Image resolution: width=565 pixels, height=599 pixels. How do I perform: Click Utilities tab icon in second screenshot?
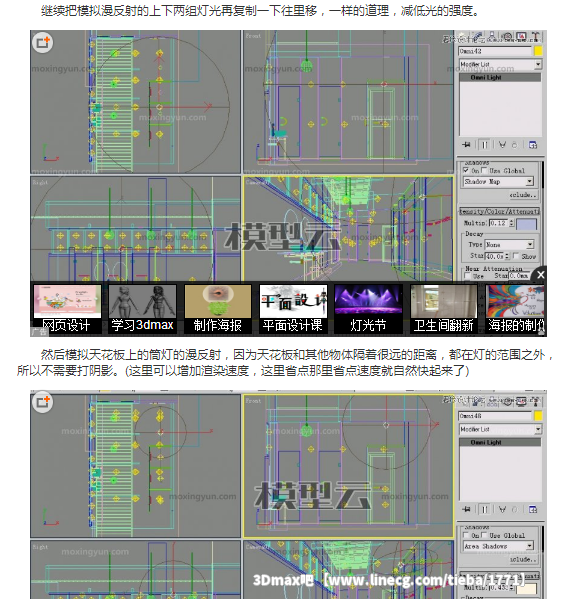pos(535,401)
